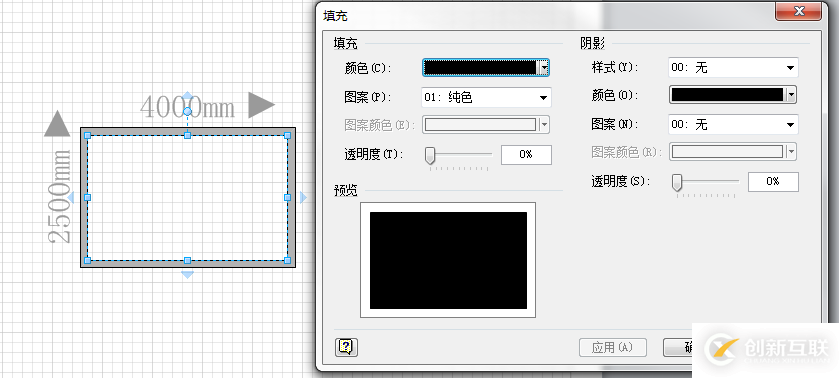The width and height of the screenshot is (839, 378).
Task: Click the shadow transparency 0% input box
Action: (x=773, y=182)
